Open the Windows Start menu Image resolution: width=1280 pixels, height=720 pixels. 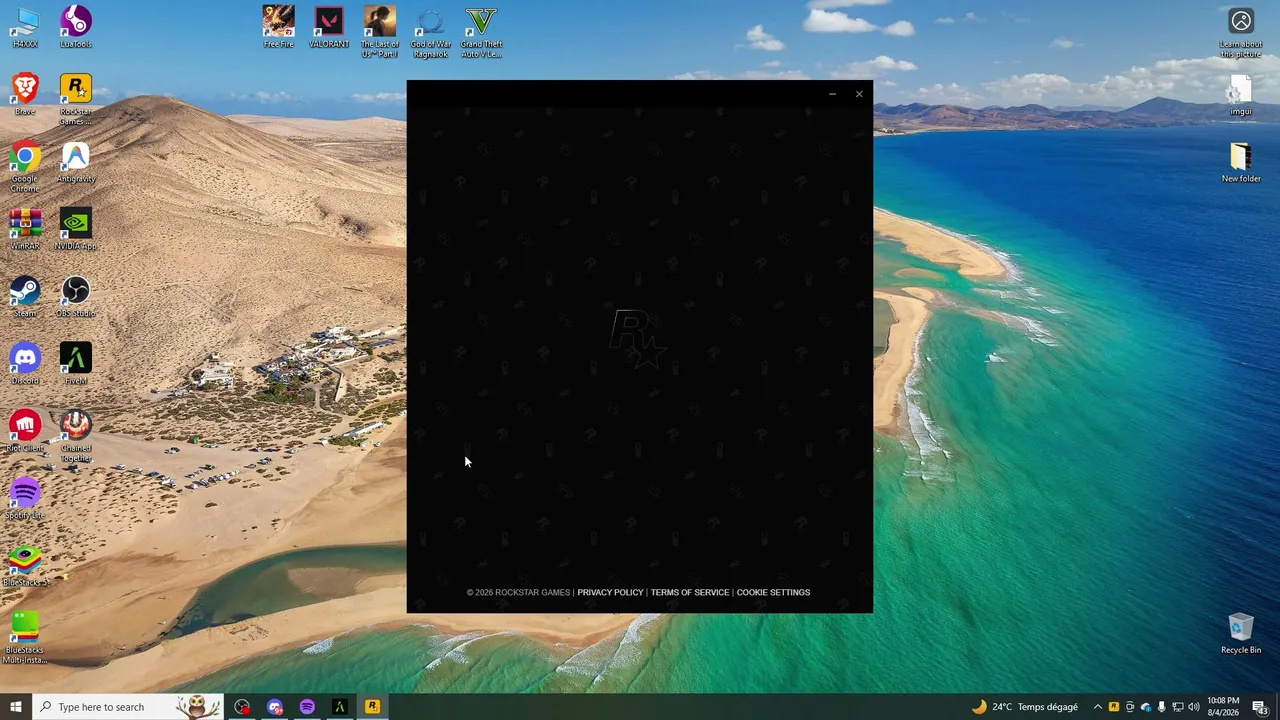(x=16, y=707)
